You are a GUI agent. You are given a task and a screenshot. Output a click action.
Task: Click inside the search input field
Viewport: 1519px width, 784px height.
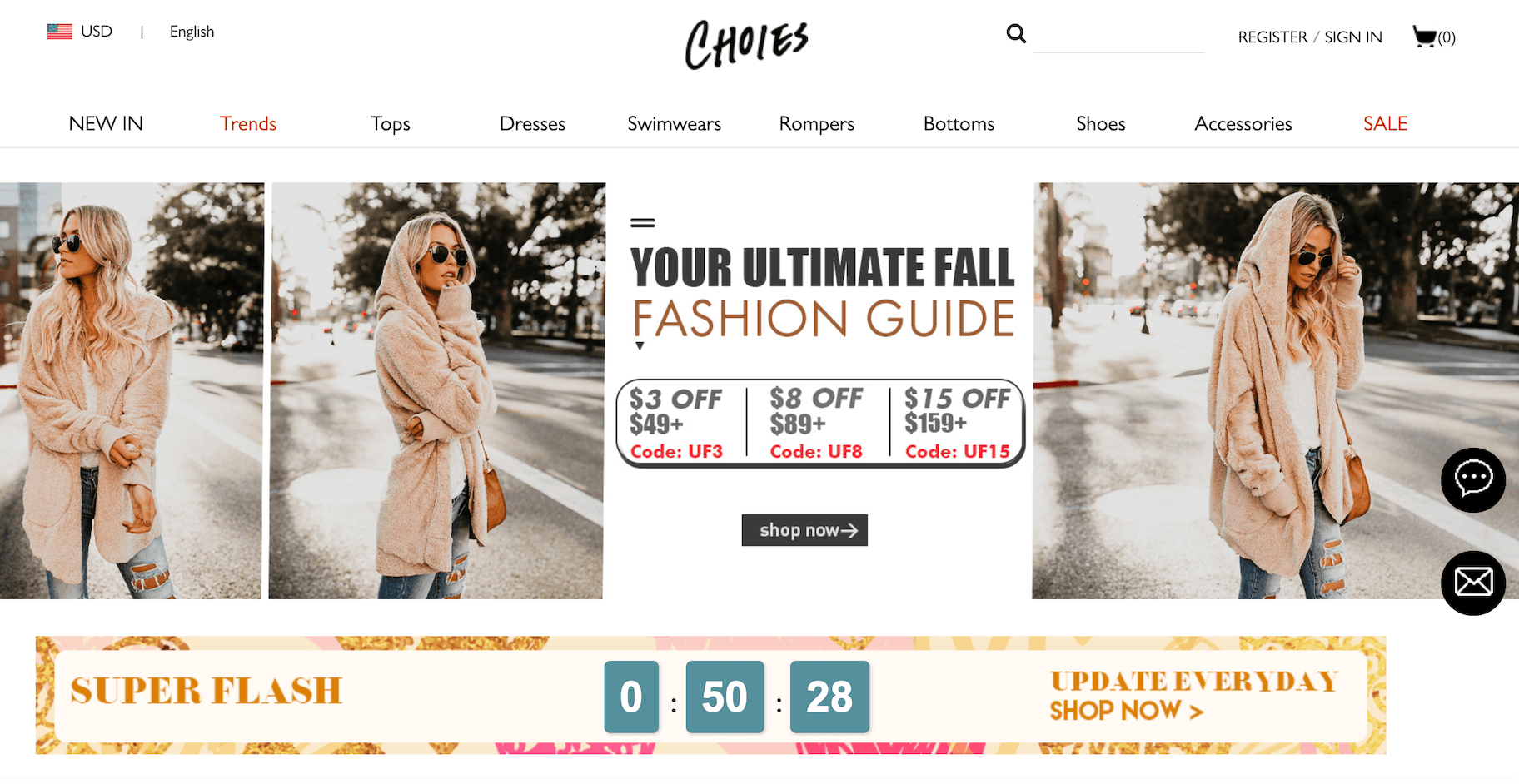tap(1118, 37)
